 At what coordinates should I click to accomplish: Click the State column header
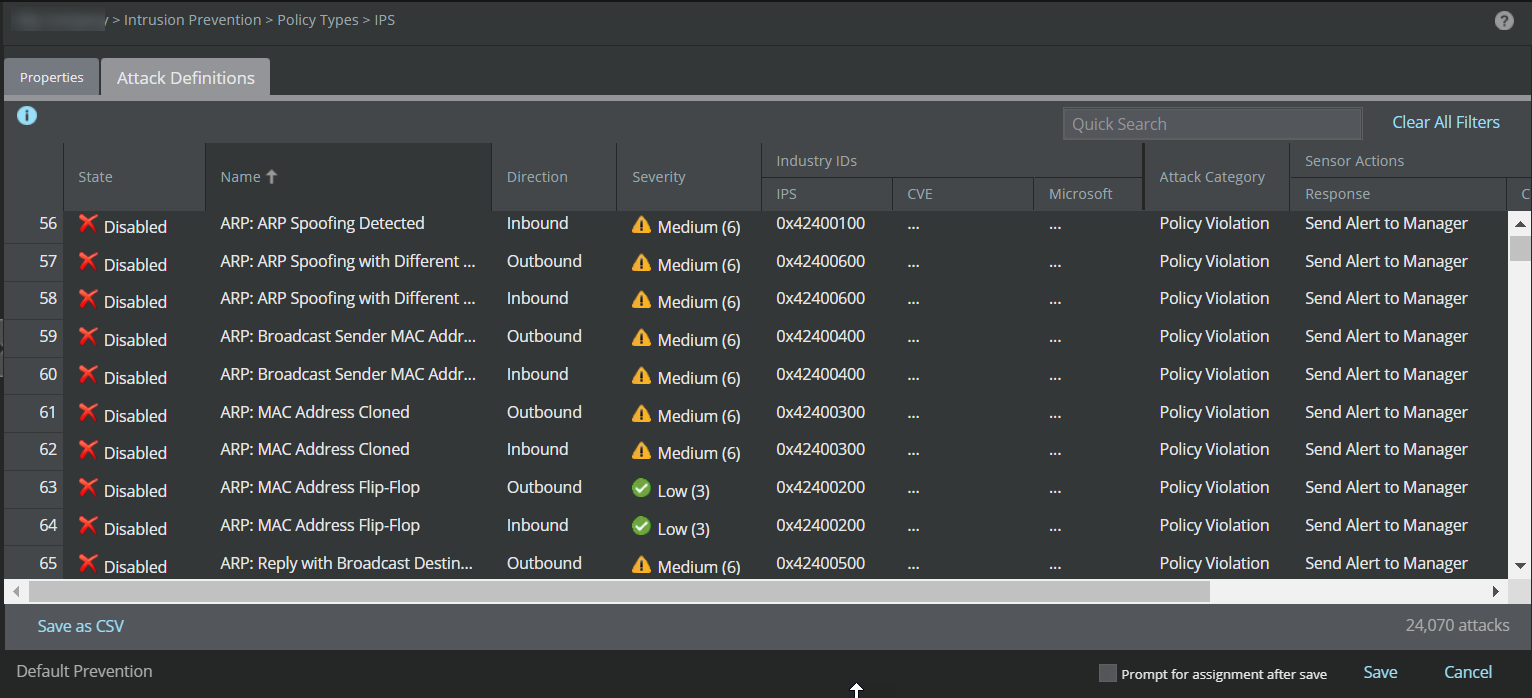coord(135,177)
